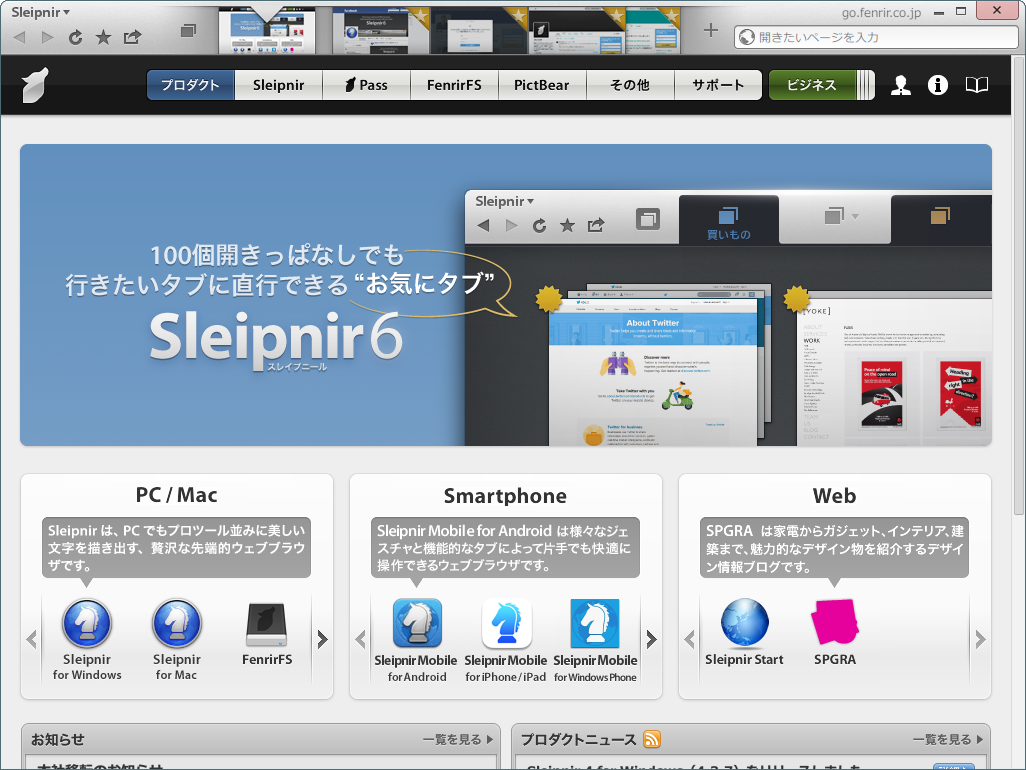Open the tab groups icon beside the tab strip
The image size is (1026, 770).
(x=188, y=31)
